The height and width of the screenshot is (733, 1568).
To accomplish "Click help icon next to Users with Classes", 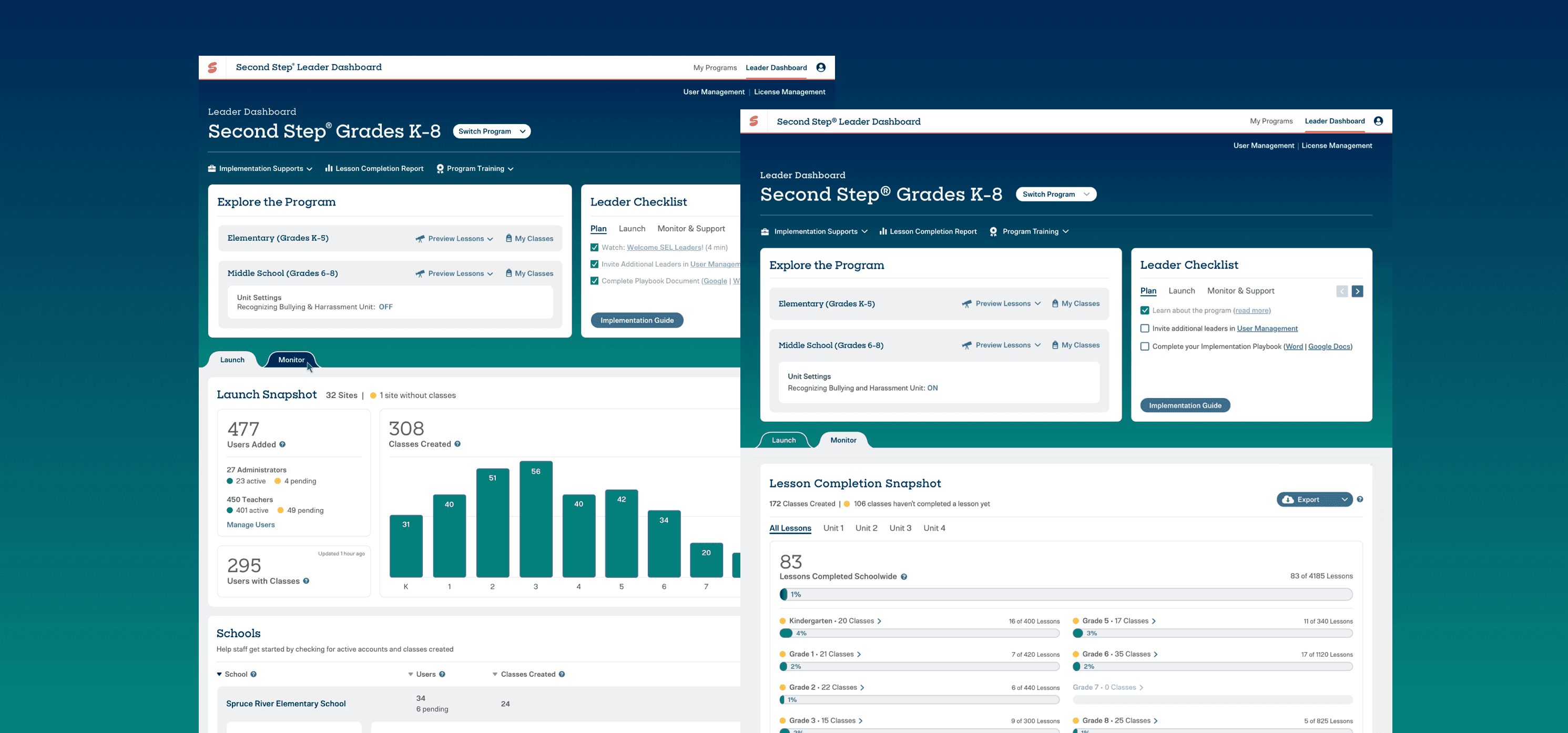I will 306,581.
